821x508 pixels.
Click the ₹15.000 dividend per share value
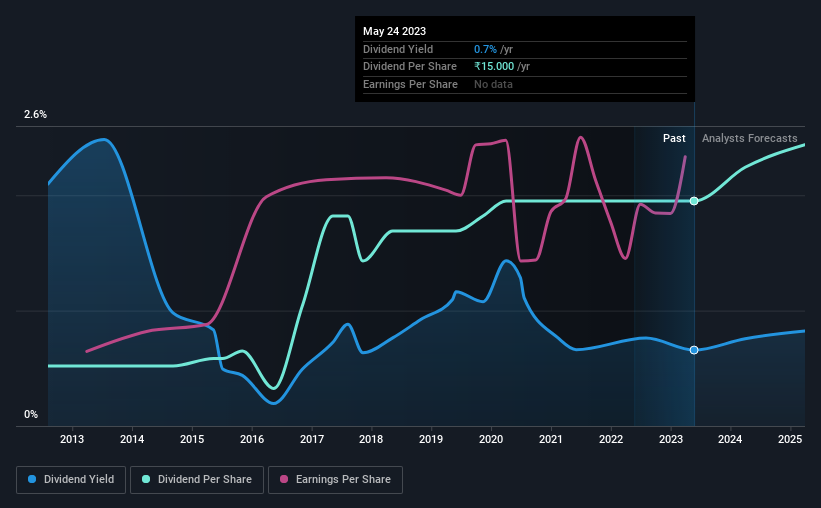pos(494,67)
